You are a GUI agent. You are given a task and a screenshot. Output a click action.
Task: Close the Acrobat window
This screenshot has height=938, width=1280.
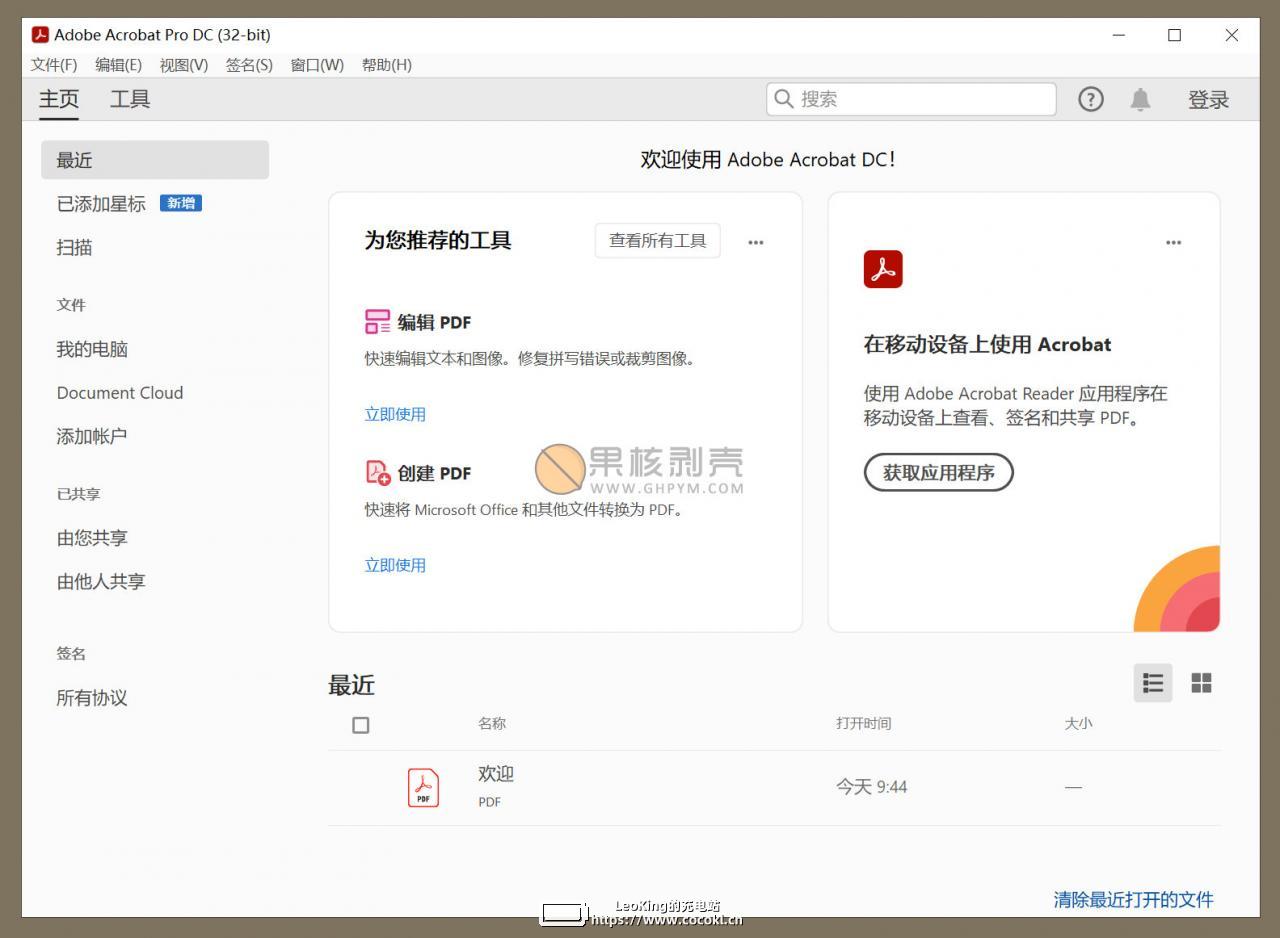coord(1232,35)
